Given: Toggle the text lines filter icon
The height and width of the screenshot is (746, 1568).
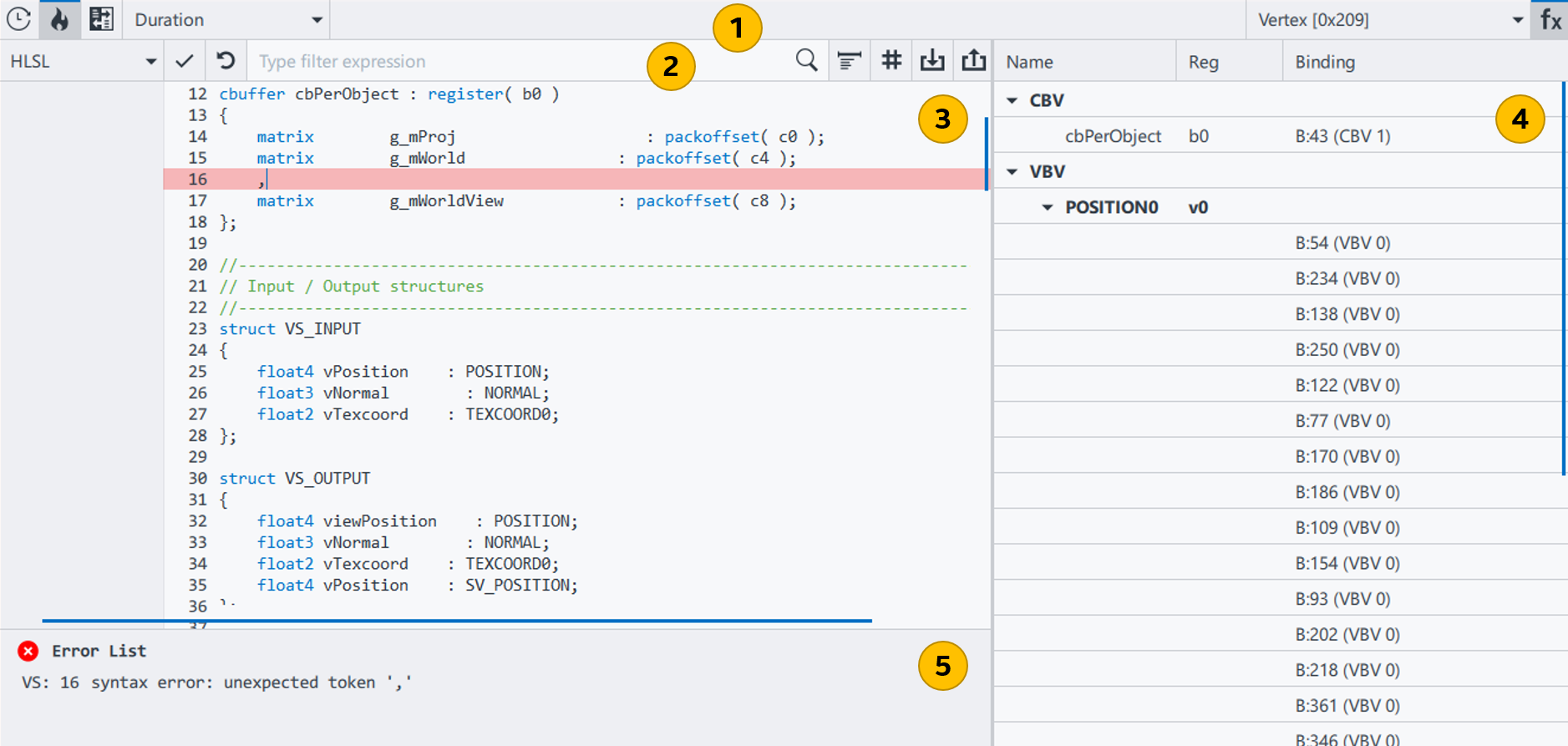Looking at the screenshot, I should tap(849, 61).
